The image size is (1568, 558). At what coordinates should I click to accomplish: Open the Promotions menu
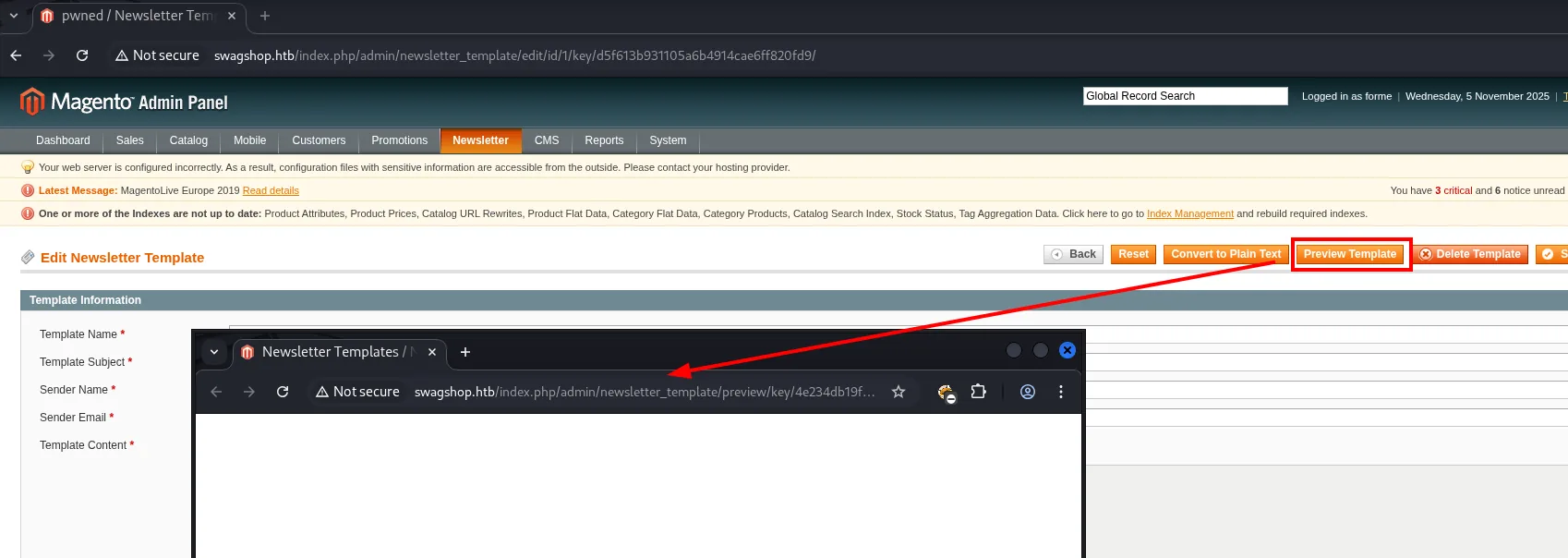(399, 140)
